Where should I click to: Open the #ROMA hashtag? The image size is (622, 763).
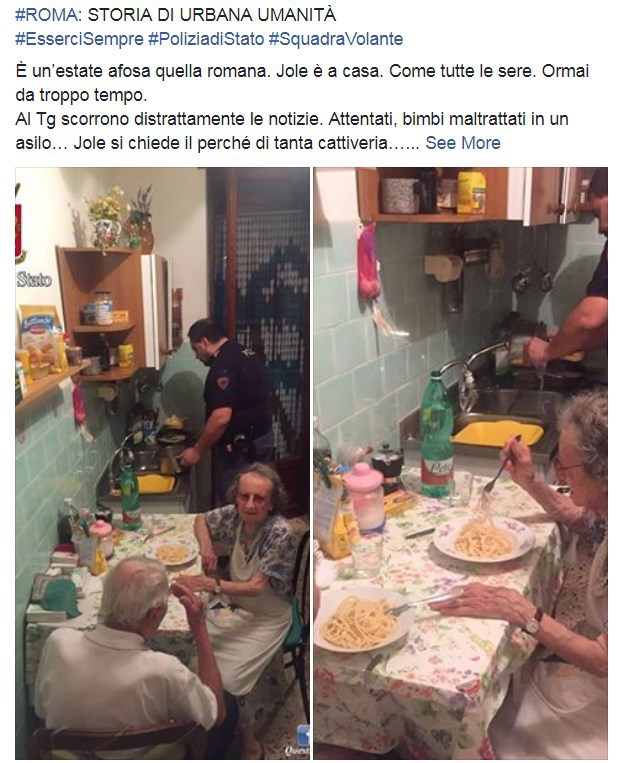(46, 15)
